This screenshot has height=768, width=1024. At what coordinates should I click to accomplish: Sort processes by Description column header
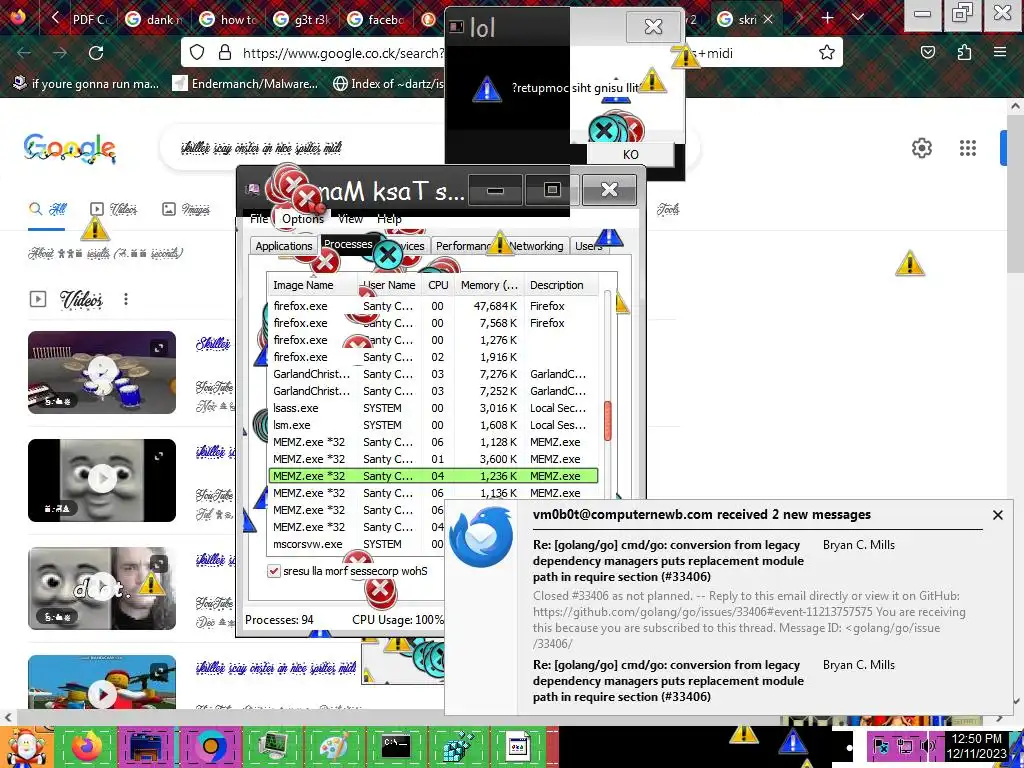tap(561, 285)
